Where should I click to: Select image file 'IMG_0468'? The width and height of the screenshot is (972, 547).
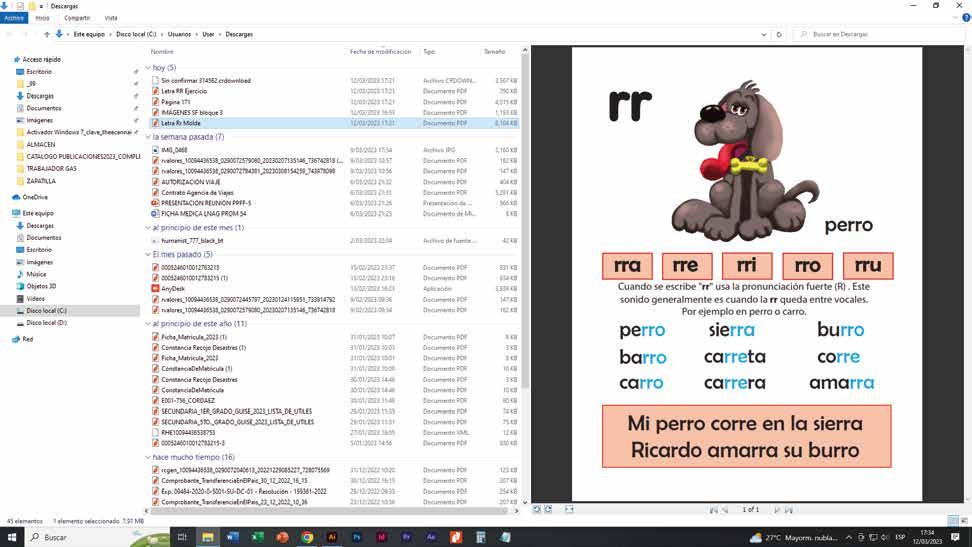click(174, 150)
